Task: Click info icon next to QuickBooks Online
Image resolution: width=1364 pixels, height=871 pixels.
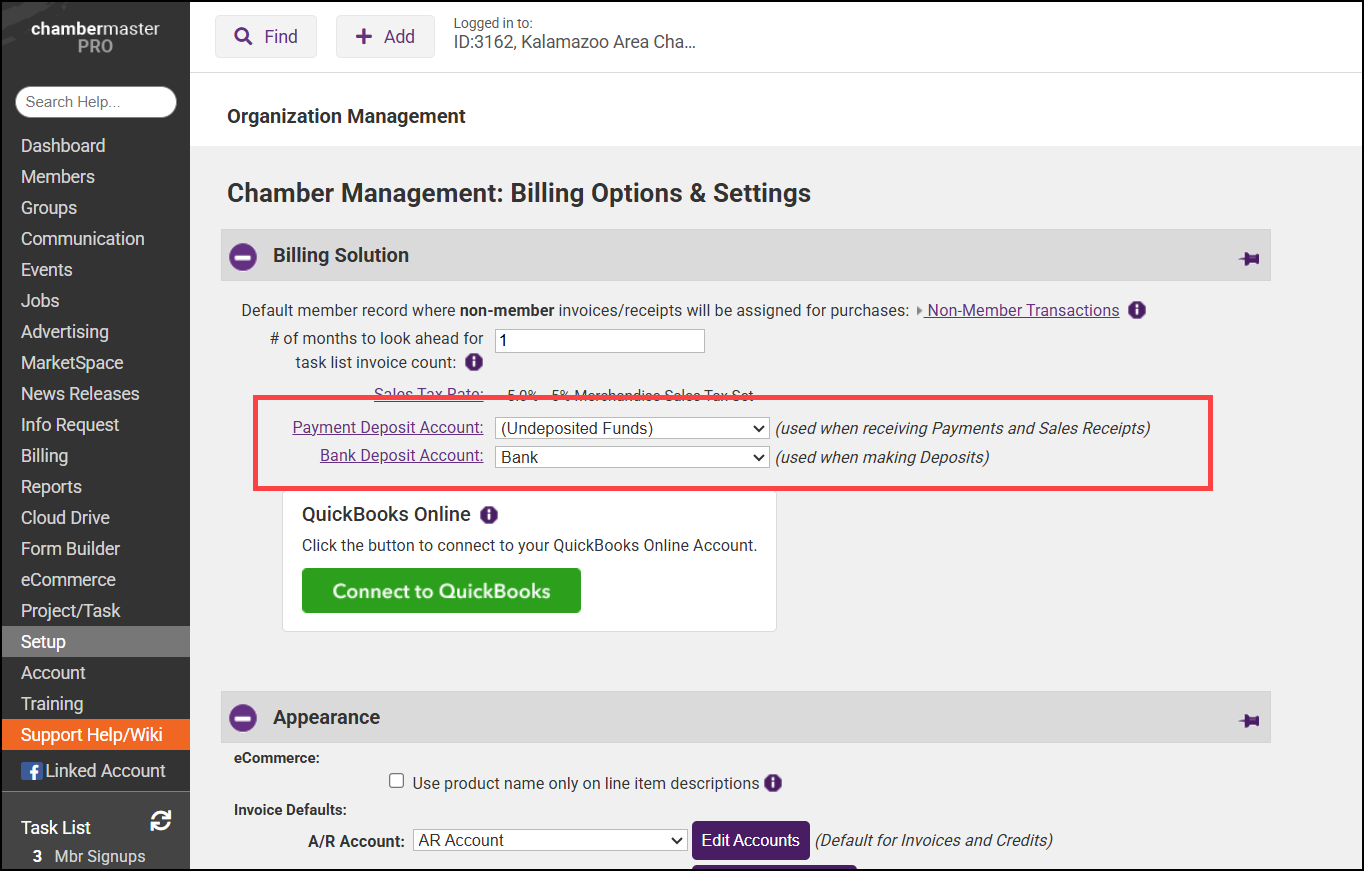Action: tap(488, 515)
